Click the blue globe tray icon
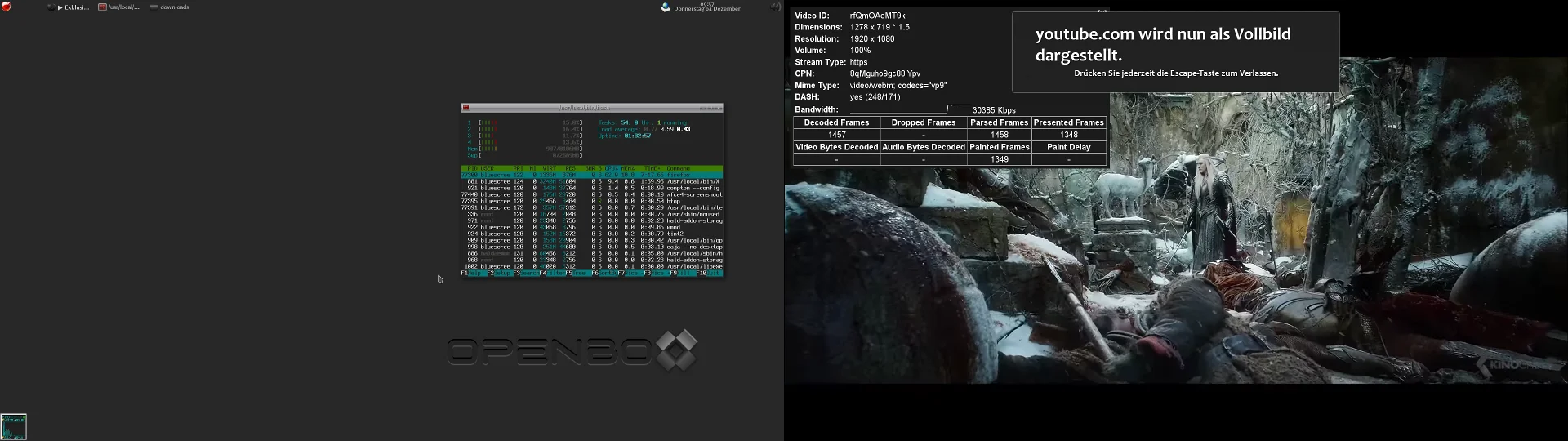 coord(666,7)
